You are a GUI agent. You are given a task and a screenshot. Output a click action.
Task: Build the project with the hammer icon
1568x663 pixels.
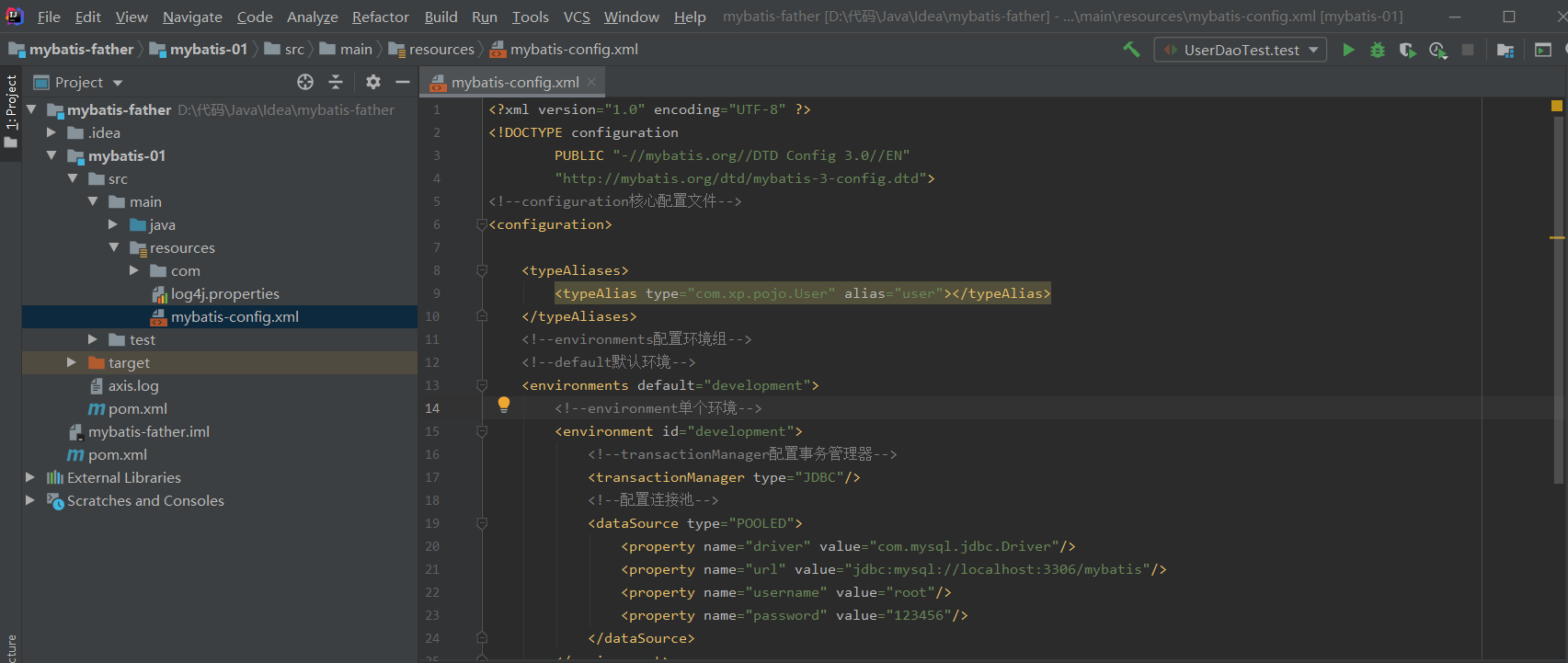tap(1131, 50)
